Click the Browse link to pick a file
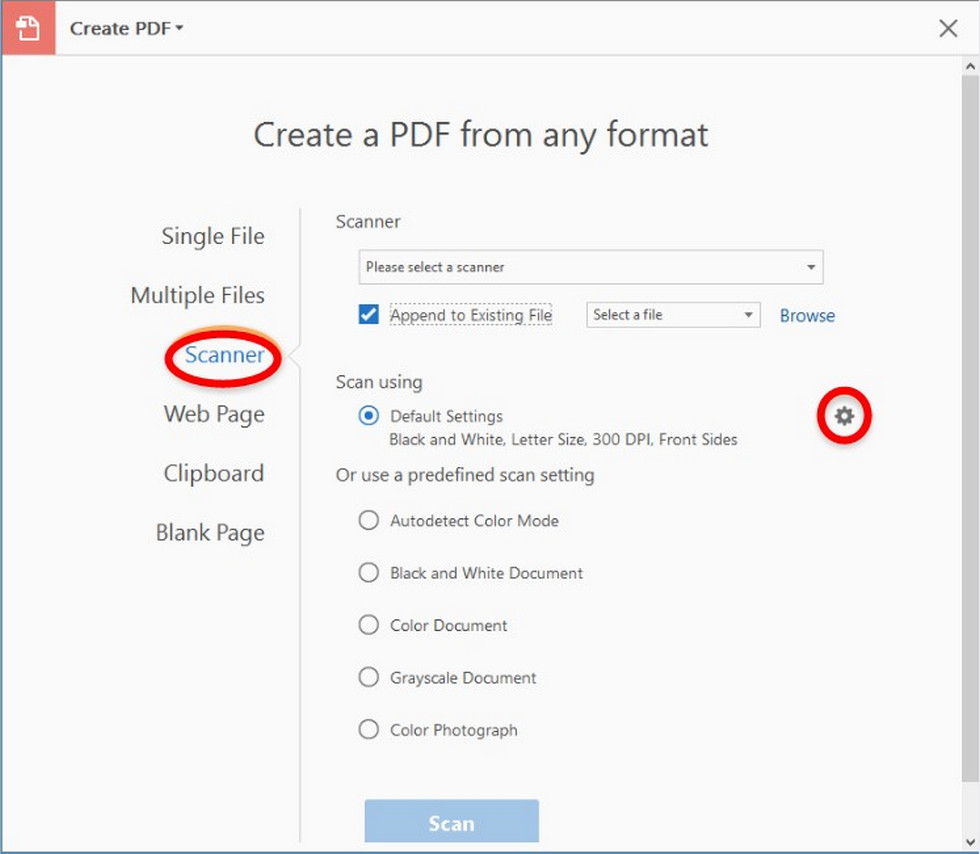 [807, 315]
